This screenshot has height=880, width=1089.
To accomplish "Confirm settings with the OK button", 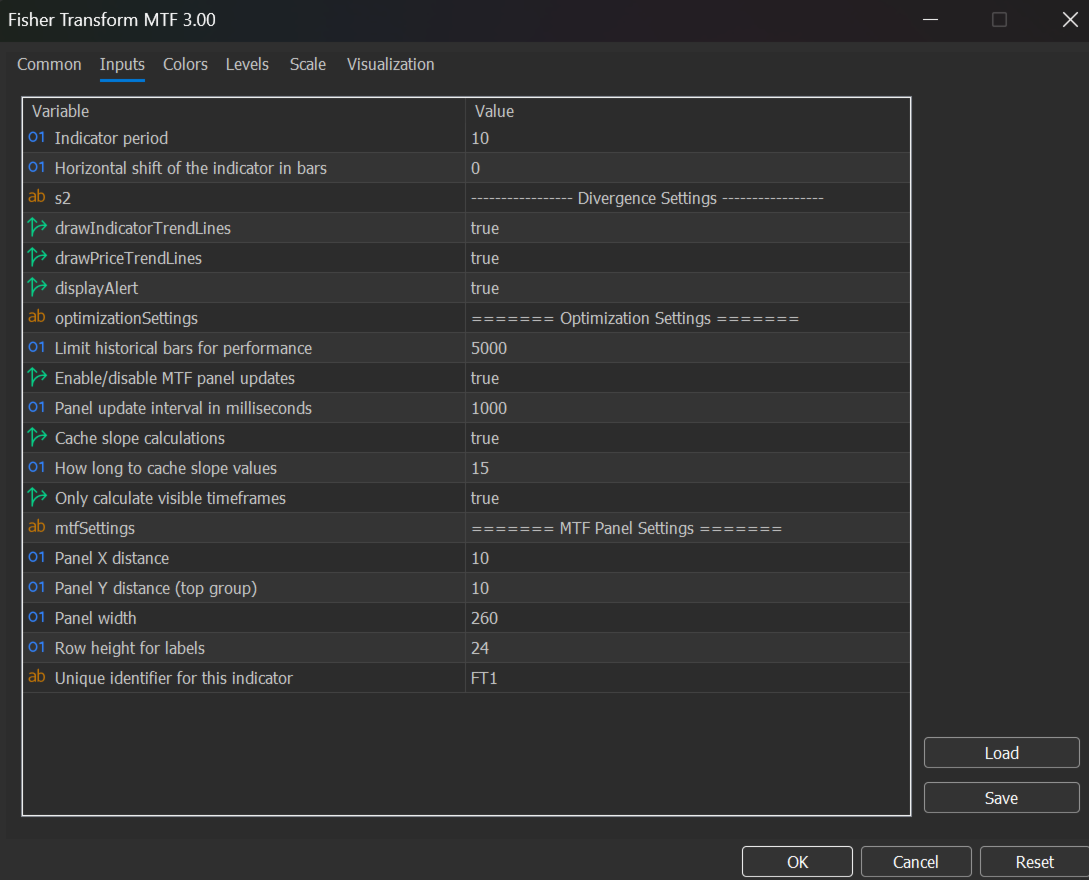I will (797, 862).
